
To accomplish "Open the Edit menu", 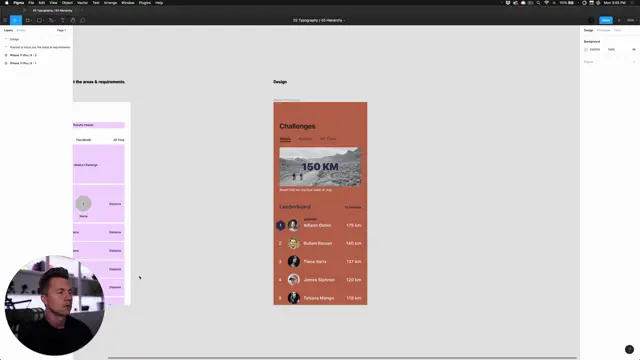I will click(42, 2).
